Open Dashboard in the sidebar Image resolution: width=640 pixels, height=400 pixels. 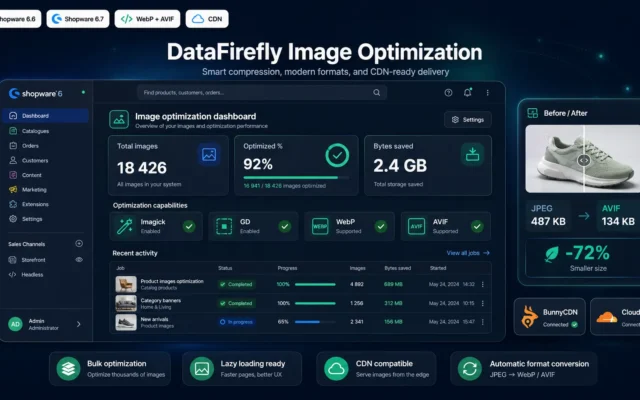tap(45, 116)
